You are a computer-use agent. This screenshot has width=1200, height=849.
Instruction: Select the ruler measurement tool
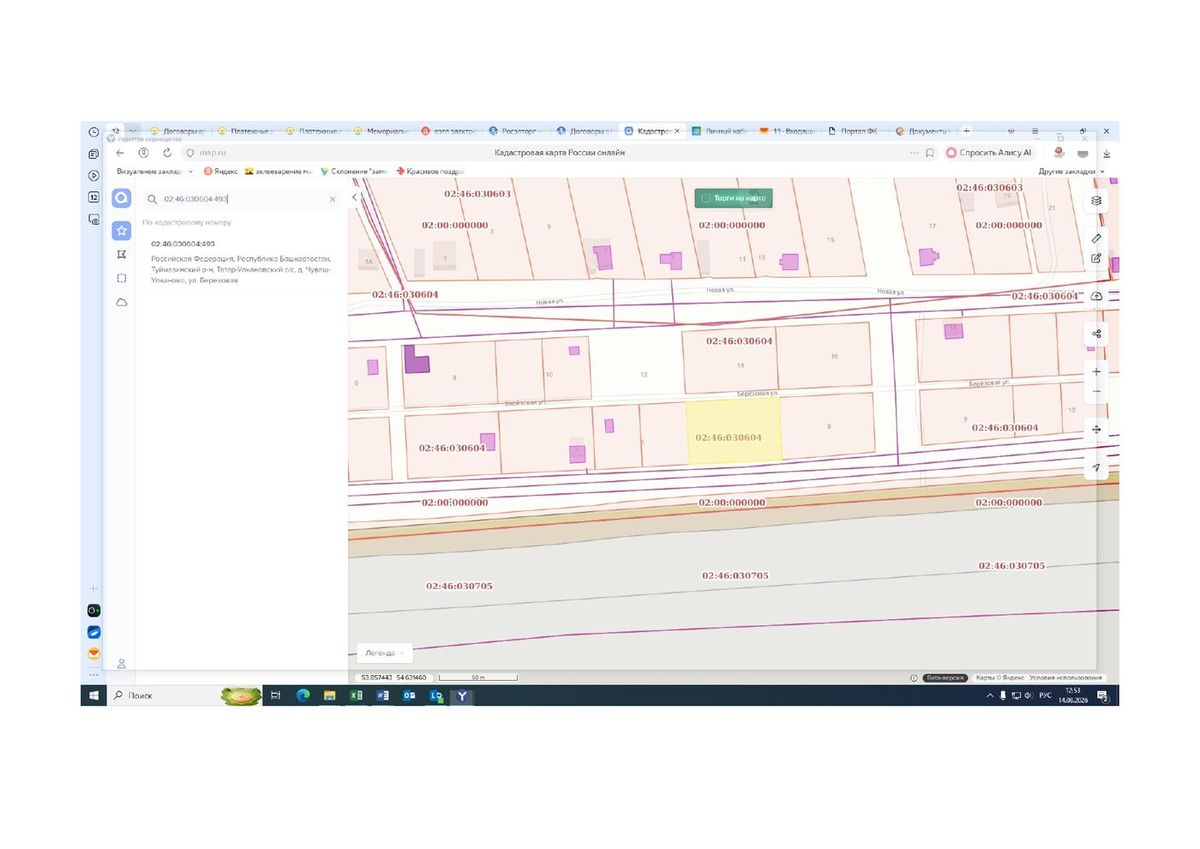1097,239
